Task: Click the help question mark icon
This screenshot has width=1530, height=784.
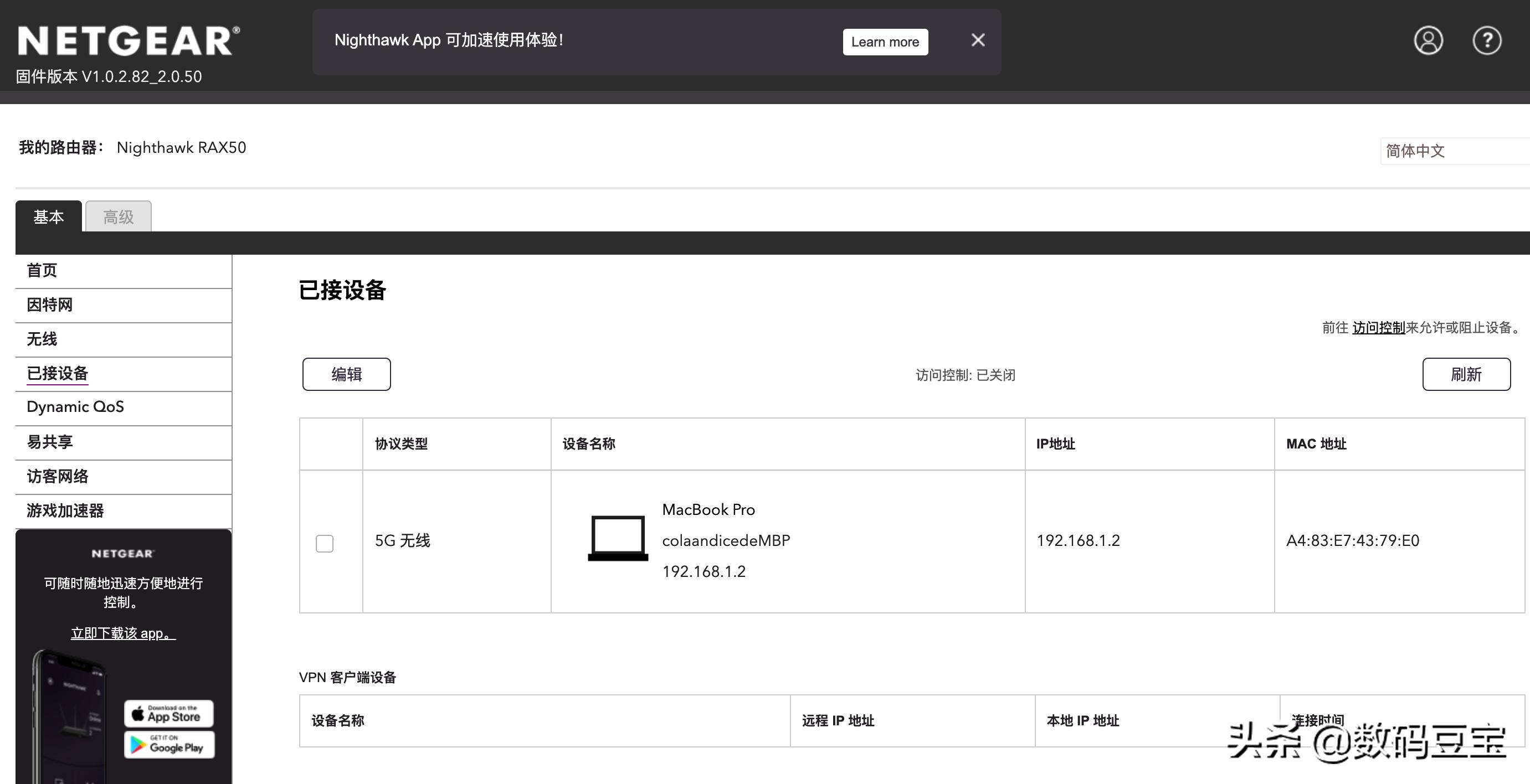Action: coord(1487,40)
